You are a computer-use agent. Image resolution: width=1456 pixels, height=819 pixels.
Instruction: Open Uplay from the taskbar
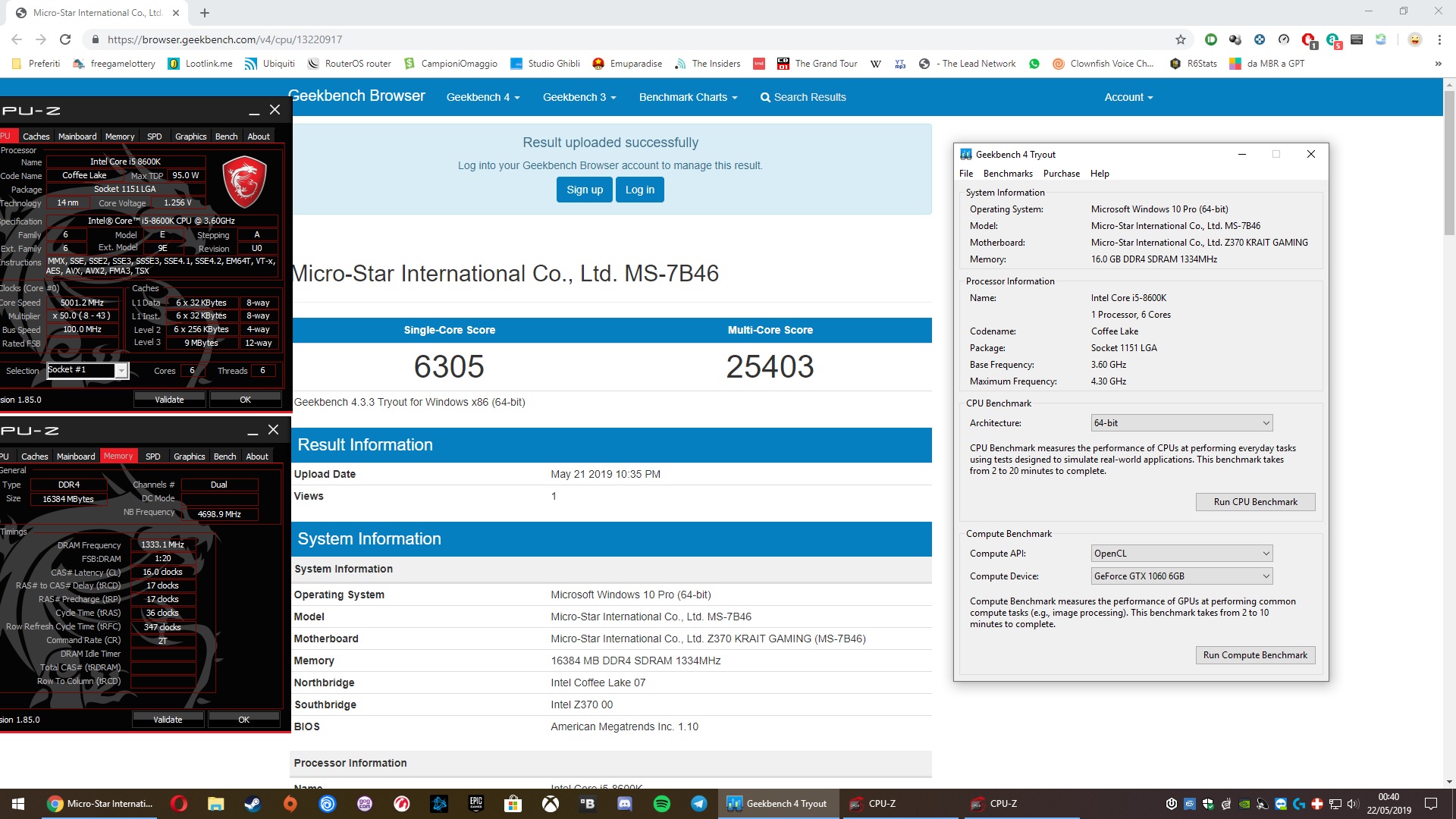click(x=328, y=804)
